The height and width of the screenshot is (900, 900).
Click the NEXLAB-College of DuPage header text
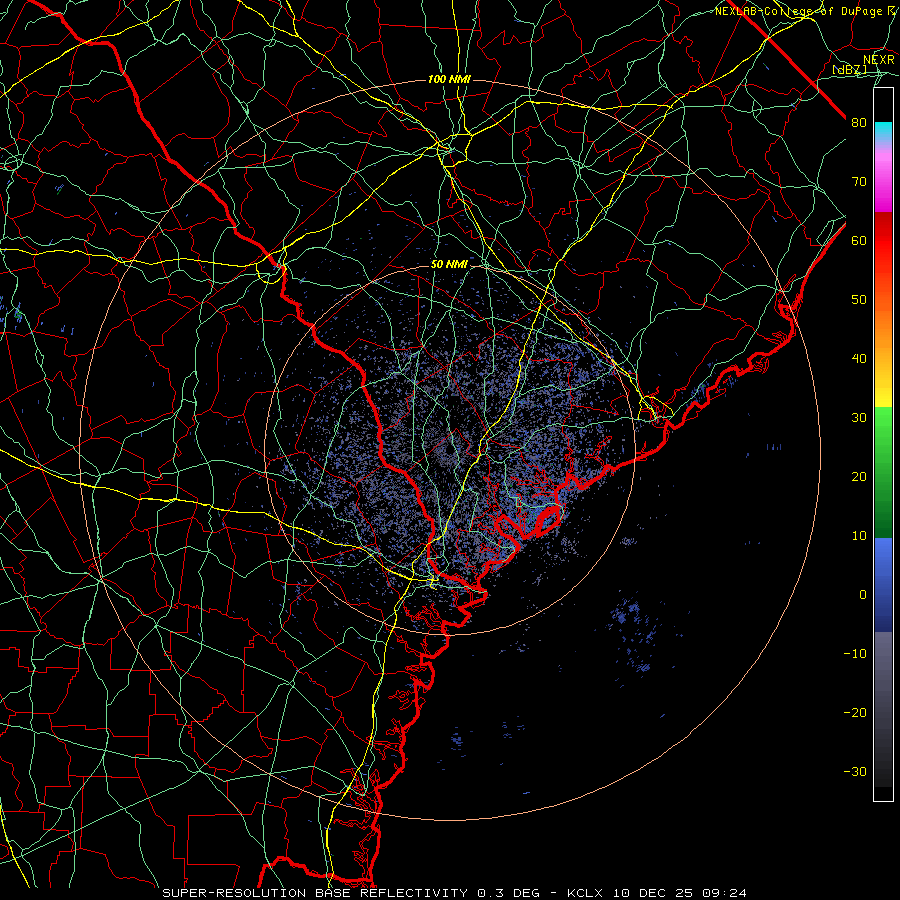[x=798, y=11]
